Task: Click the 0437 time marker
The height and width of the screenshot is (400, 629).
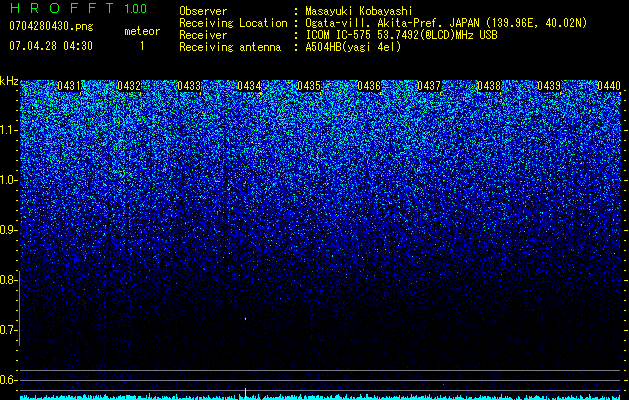Action: pos(429,86)
